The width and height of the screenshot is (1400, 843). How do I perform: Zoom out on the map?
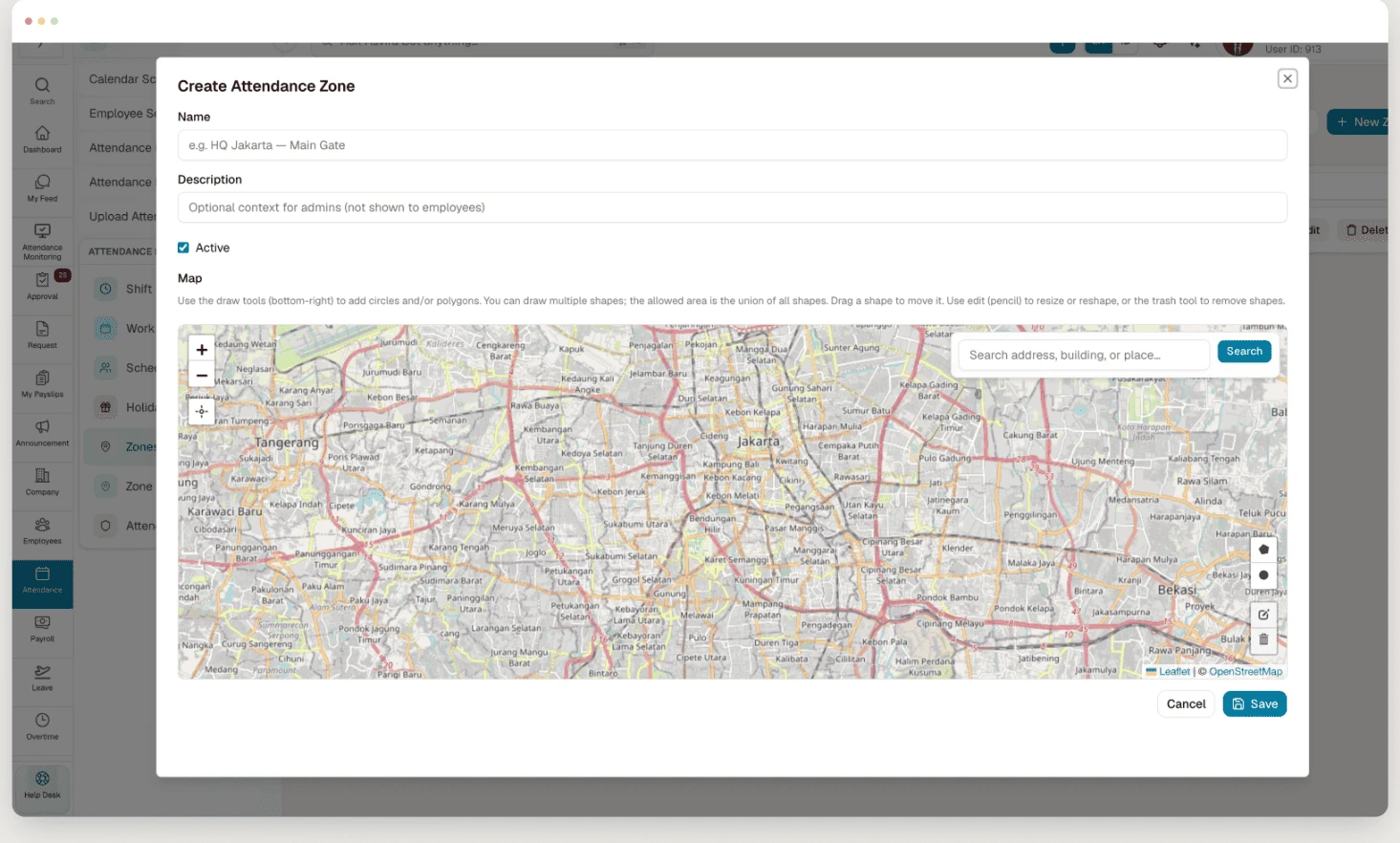pyautogui.click(x=202, y=375)
